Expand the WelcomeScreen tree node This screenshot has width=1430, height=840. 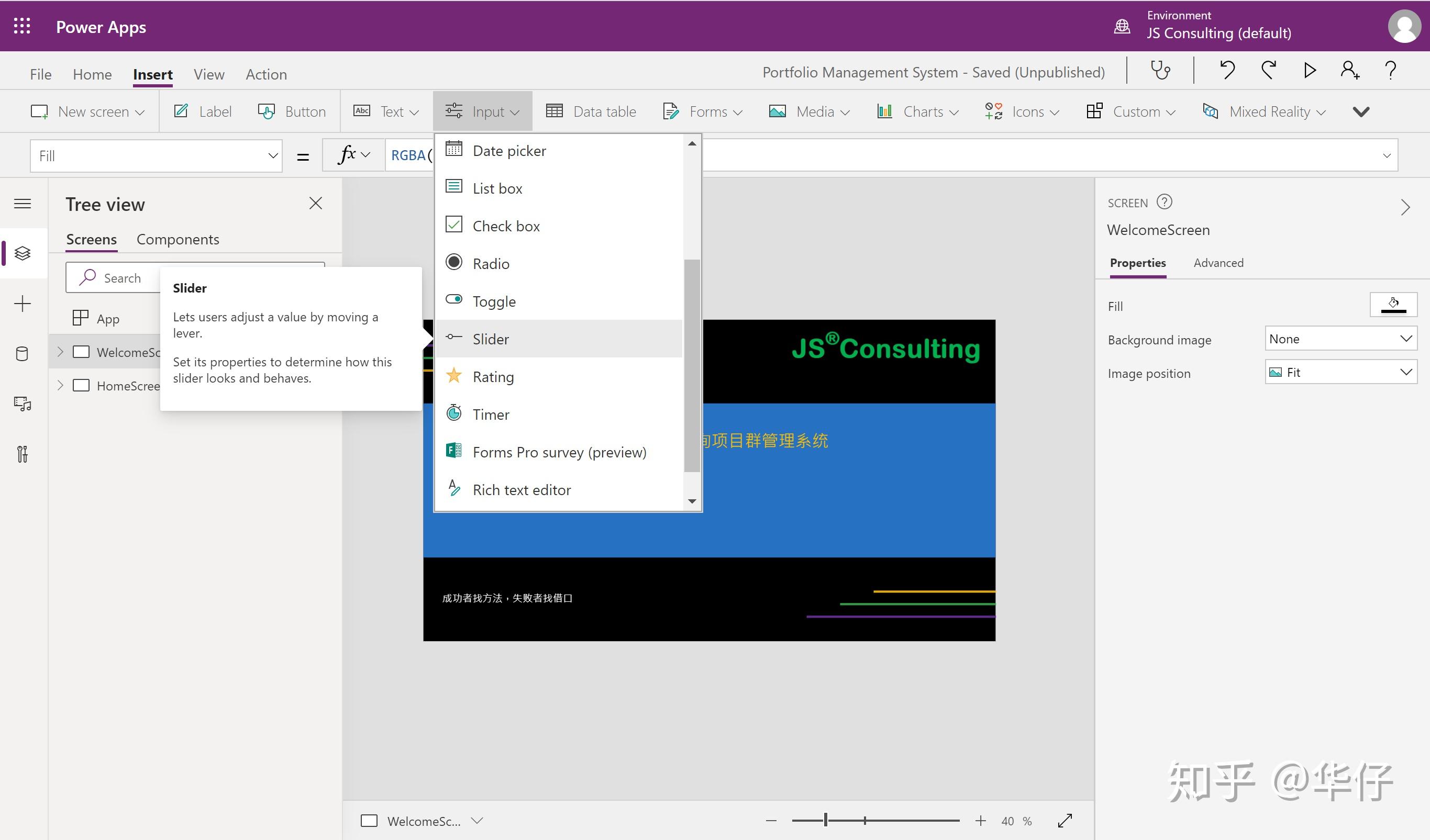pos(60,352)
